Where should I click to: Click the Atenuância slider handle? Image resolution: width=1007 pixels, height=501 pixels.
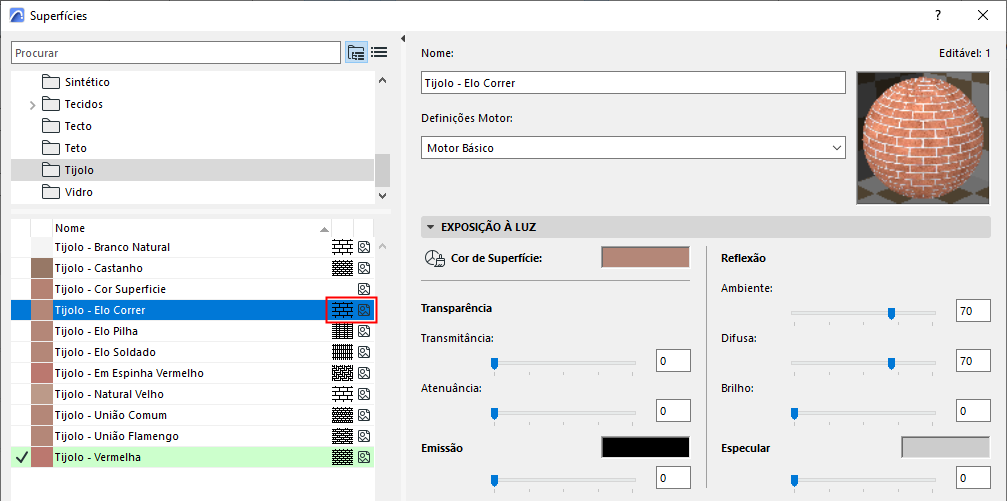pos(495,413)
